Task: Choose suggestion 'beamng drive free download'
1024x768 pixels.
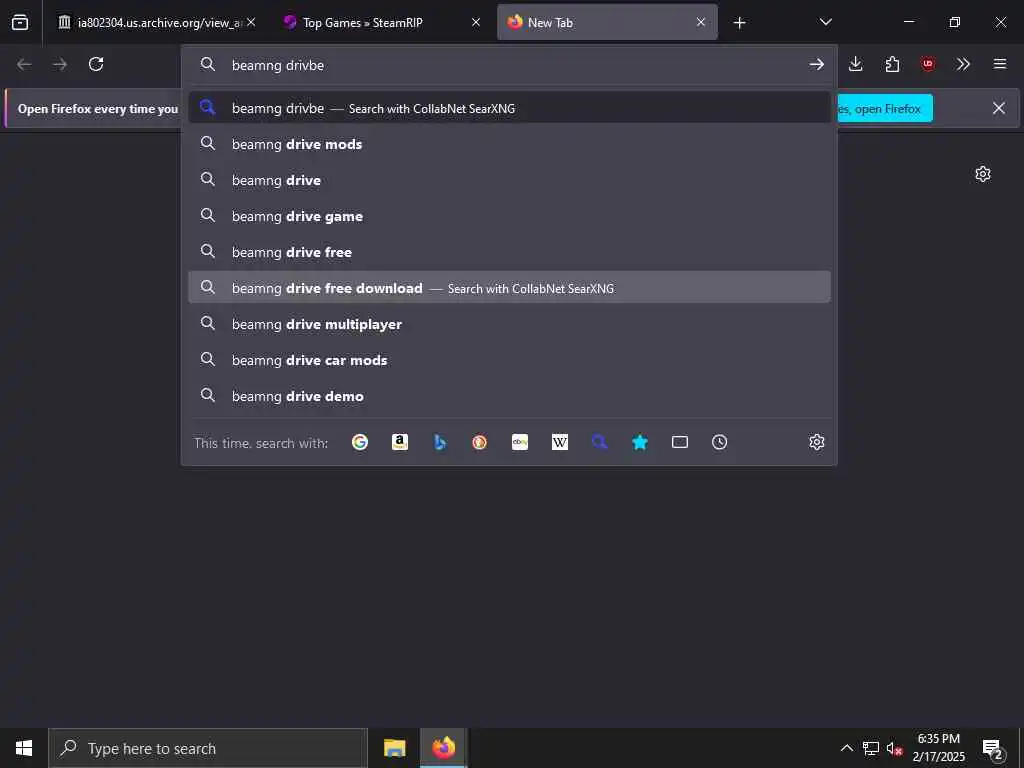Action: pyautogui.click(x=509, y=288)
